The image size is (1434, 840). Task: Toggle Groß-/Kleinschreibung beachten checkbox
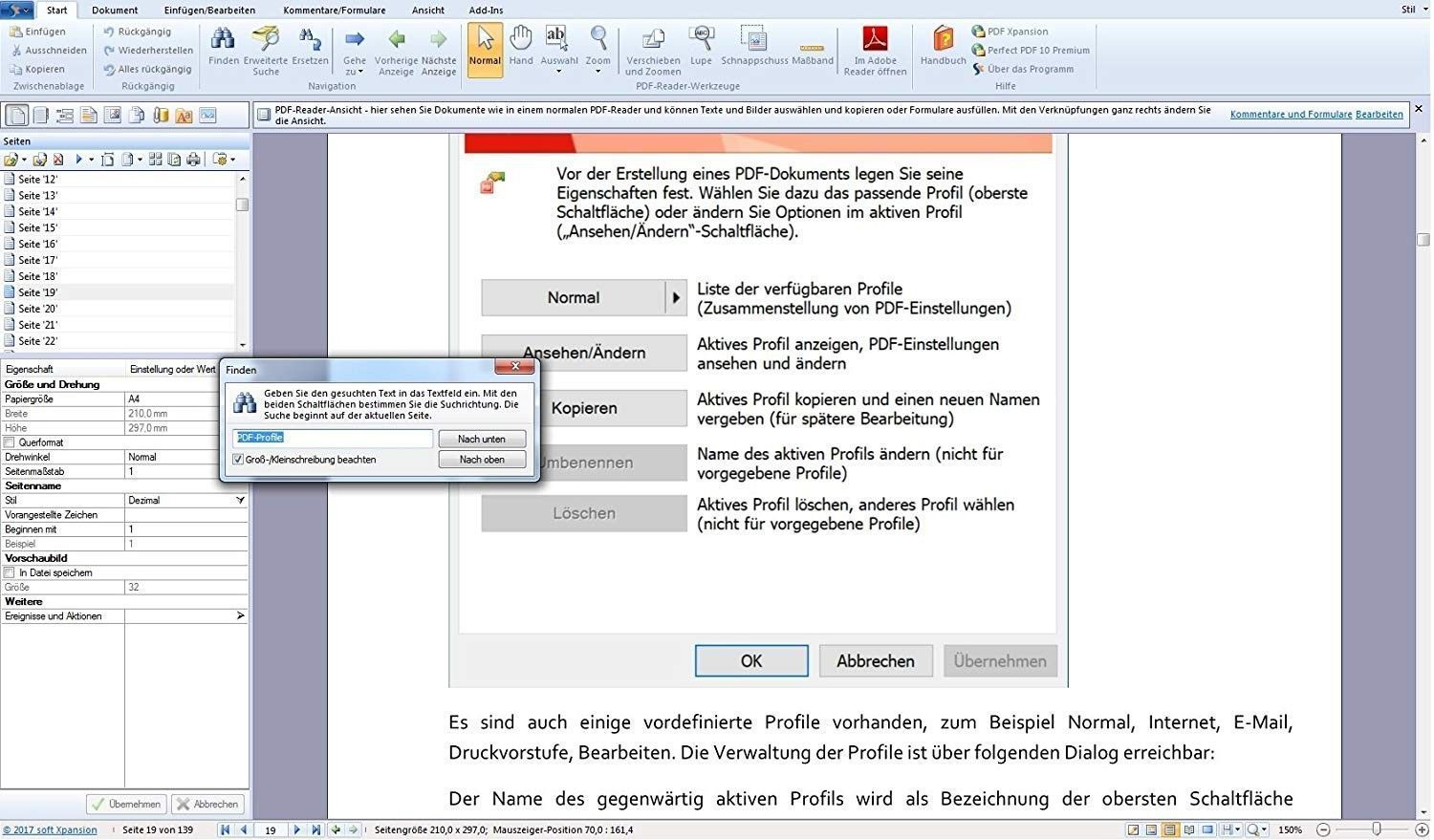238,460
